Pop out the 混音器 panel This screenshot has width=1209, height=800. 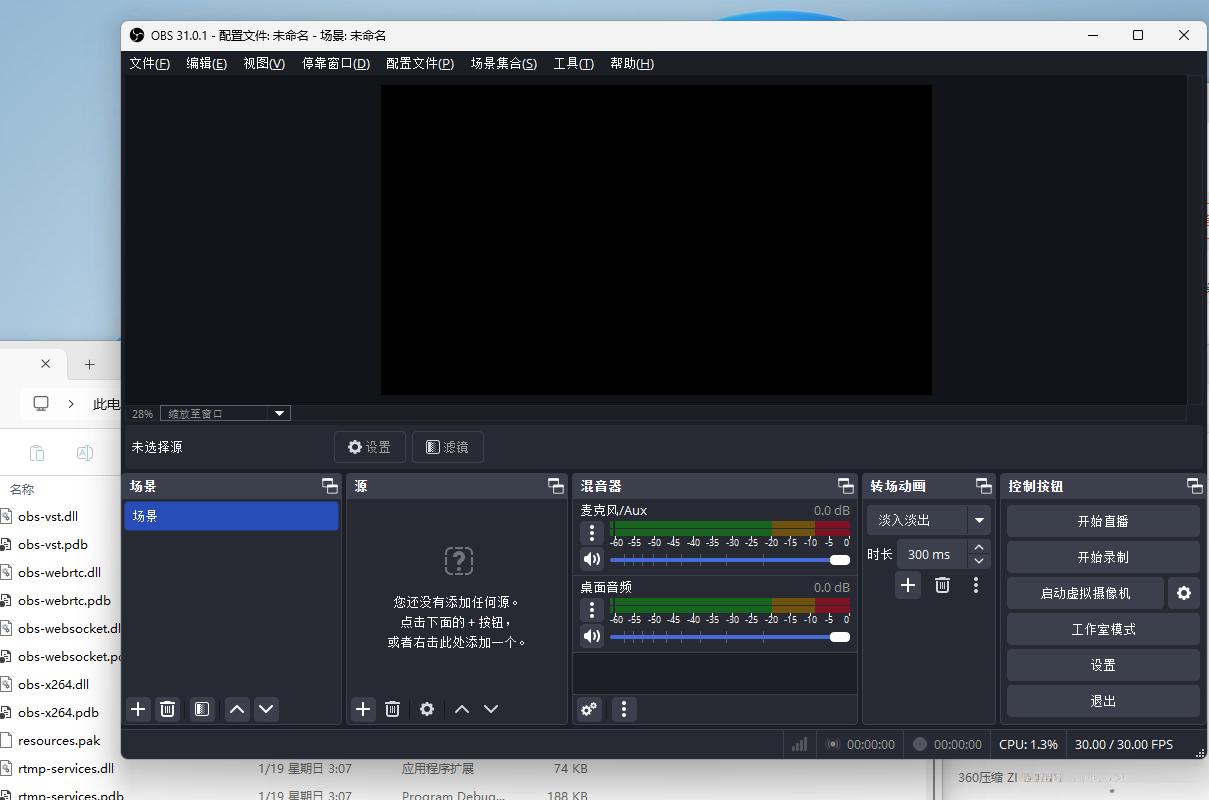(845, 486)
